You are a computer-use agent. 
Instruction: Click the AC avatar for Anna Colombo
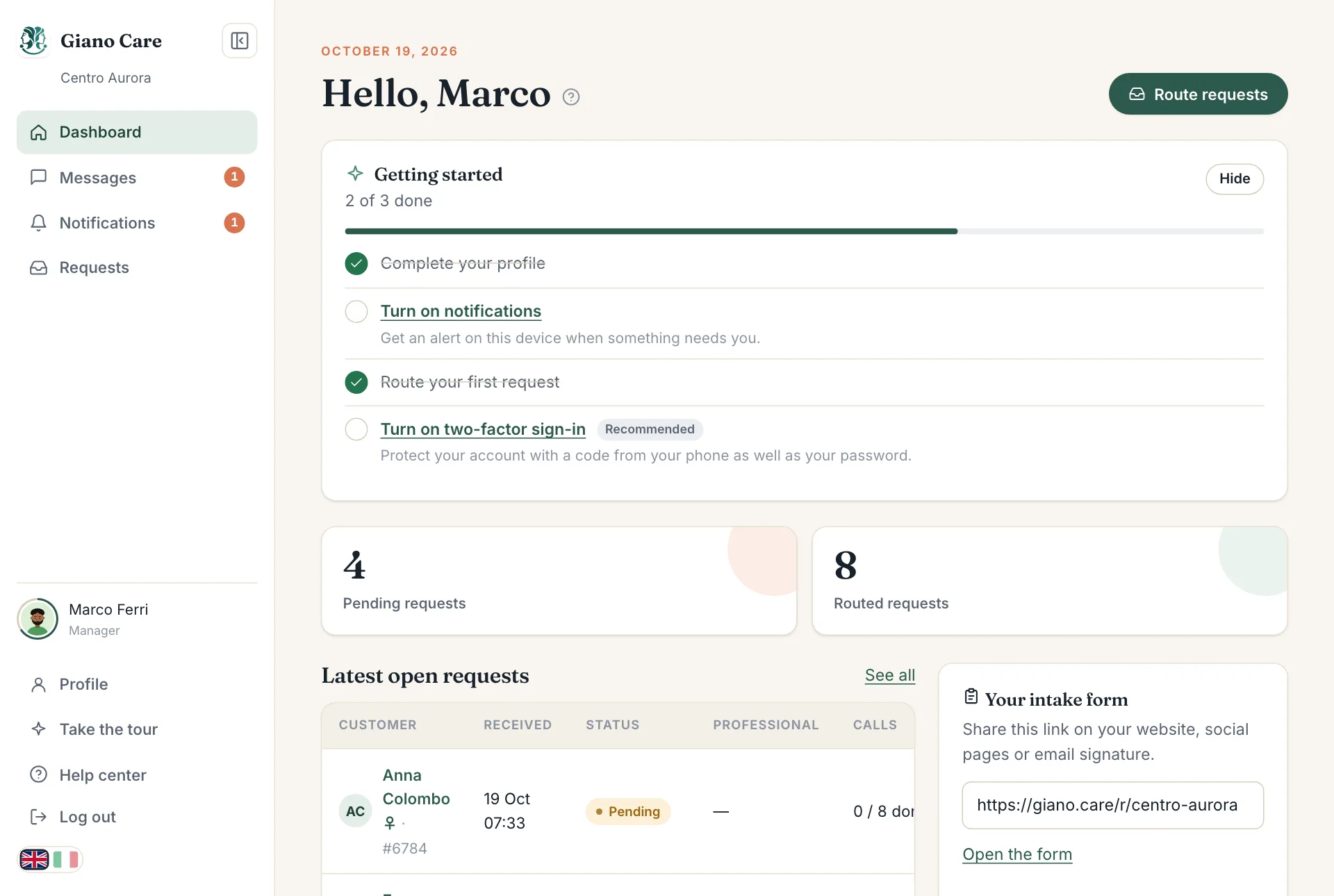355,811
